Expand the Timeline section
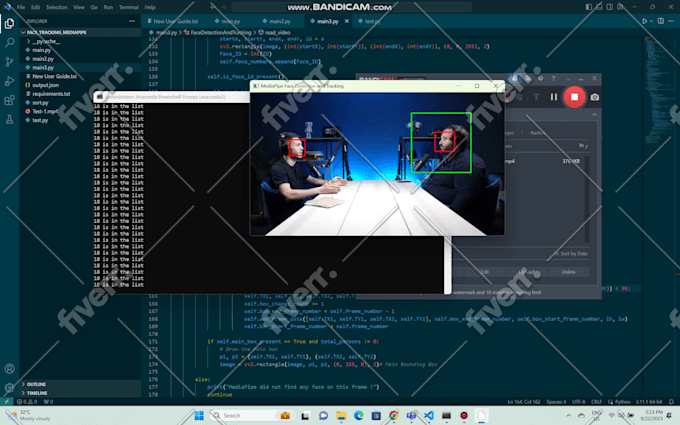Image resolution: width=680 pixels, height=425 pixels. (37, 393)
